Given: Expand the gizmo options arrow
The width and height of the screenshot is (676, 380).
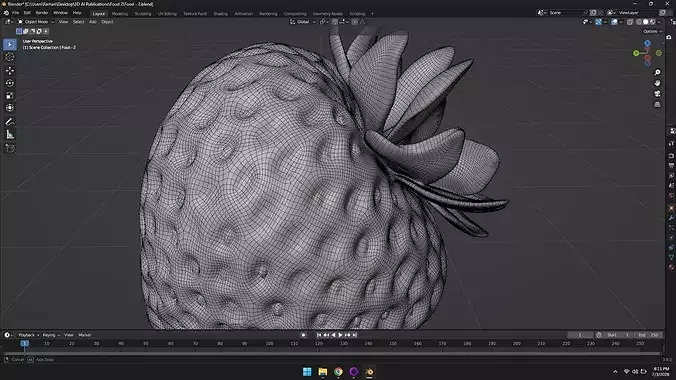Looking at the screenshot, I should [x=604, y=22].
